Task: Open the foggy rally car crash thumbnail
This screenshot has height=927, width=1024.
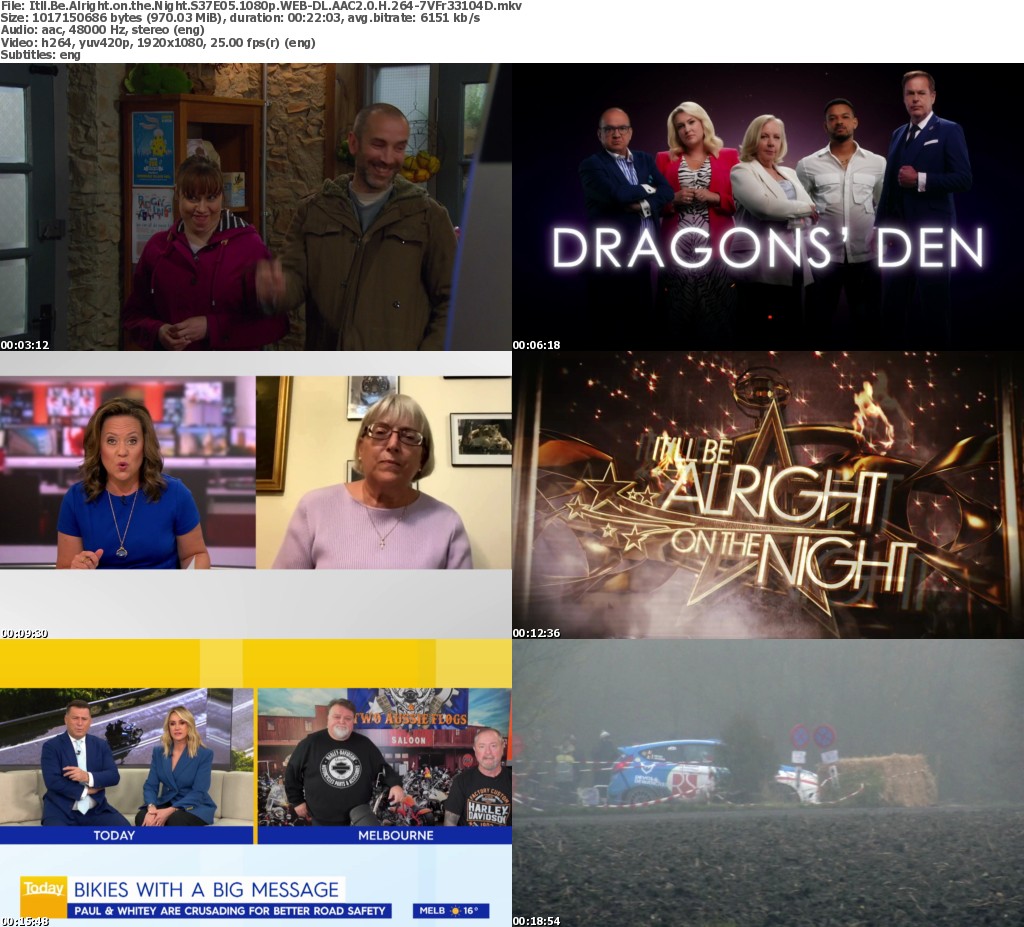Action: click(768, 783)
